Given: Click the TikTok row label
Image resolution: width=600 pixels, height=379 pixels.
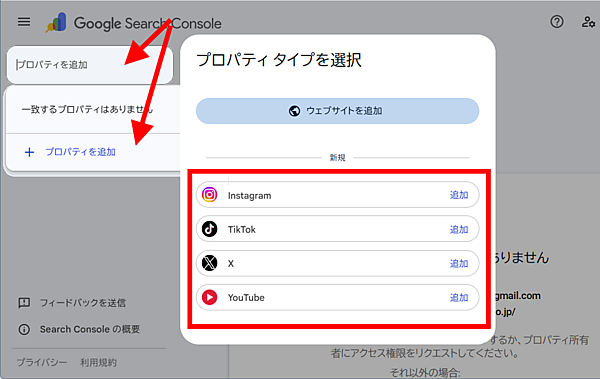Looking at the screenshot, I should (241, 230).
